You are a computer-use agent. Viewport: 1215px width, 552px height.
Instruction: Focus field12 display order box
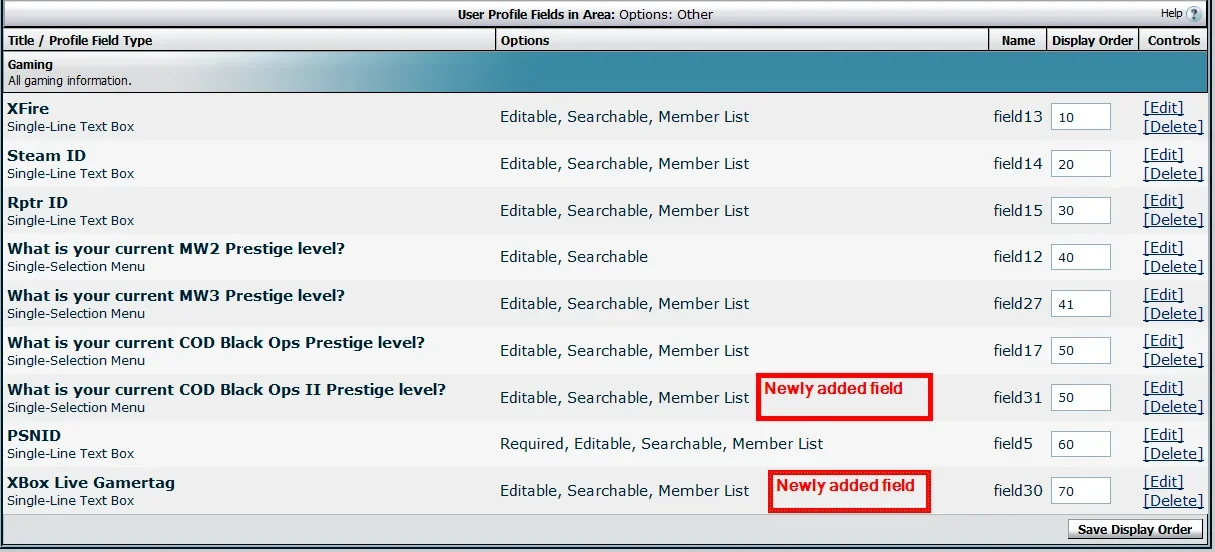click(x=1081, y=257)
